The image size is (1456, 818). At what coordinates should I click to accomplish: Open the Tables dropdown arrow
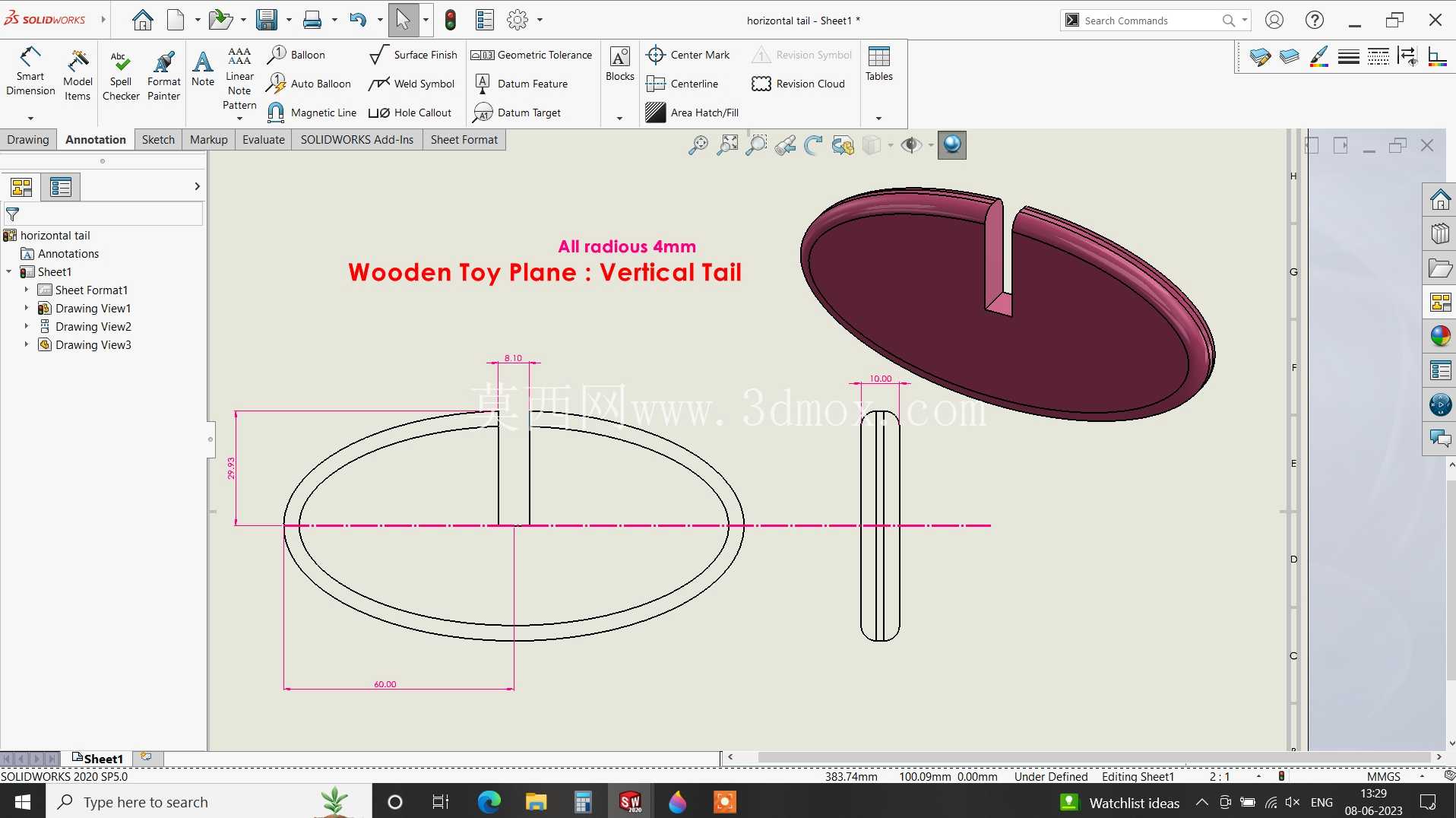click(x=879, y=119)
